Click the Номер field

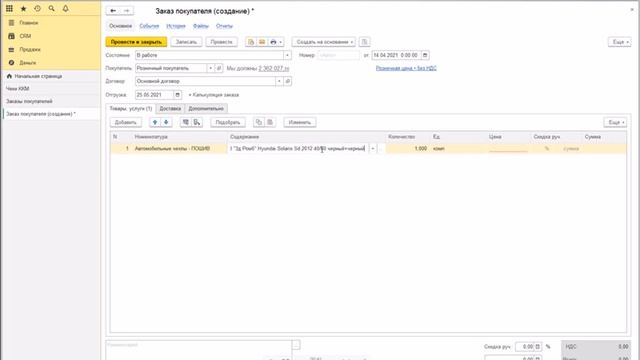tap(338, 55)
